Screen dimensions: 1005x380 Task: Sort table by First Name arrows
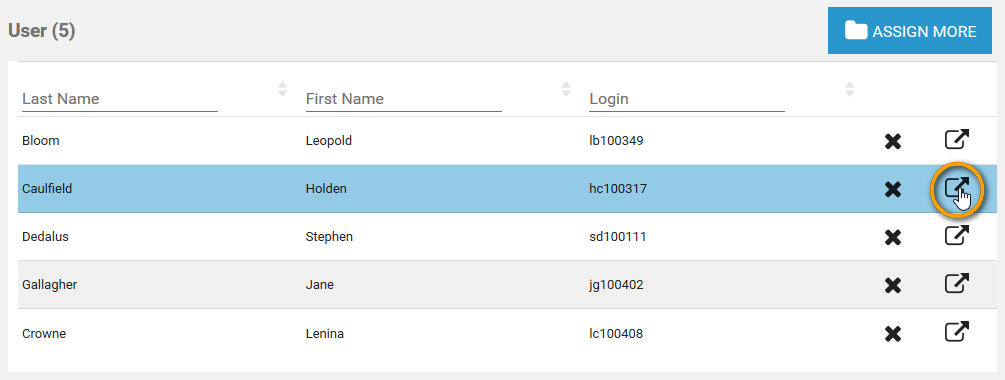pyautogui.click(x=566, y=89)
